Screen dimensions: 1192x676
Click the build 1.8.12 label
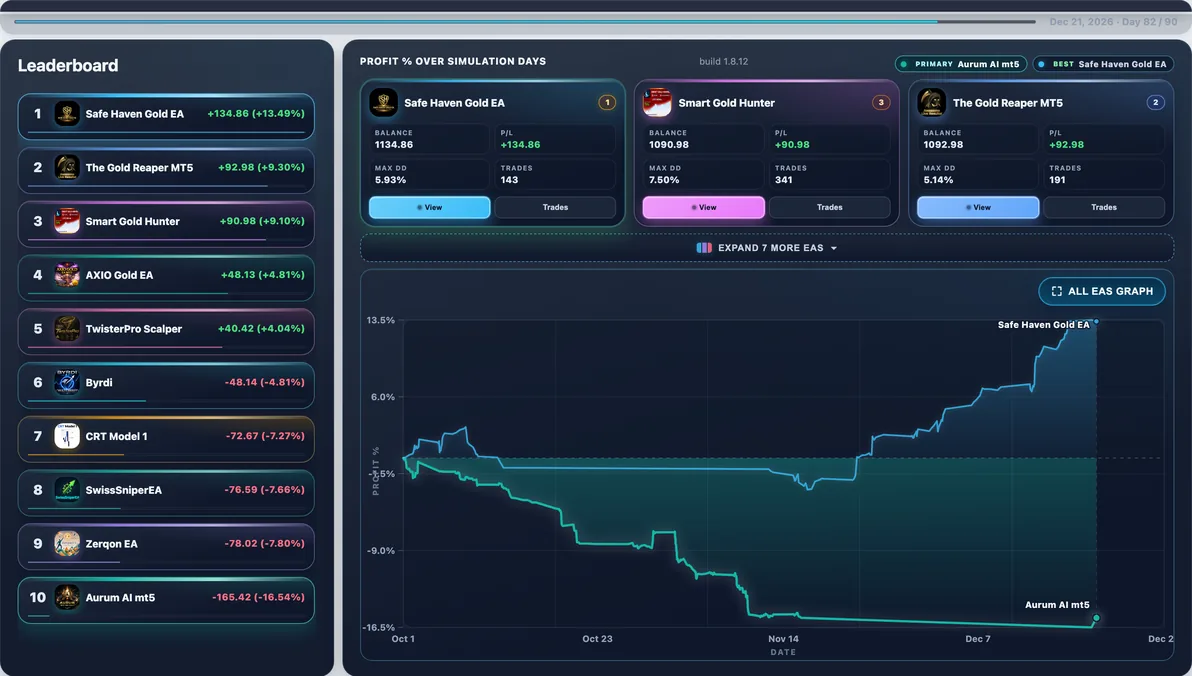[x=724, y=62]
